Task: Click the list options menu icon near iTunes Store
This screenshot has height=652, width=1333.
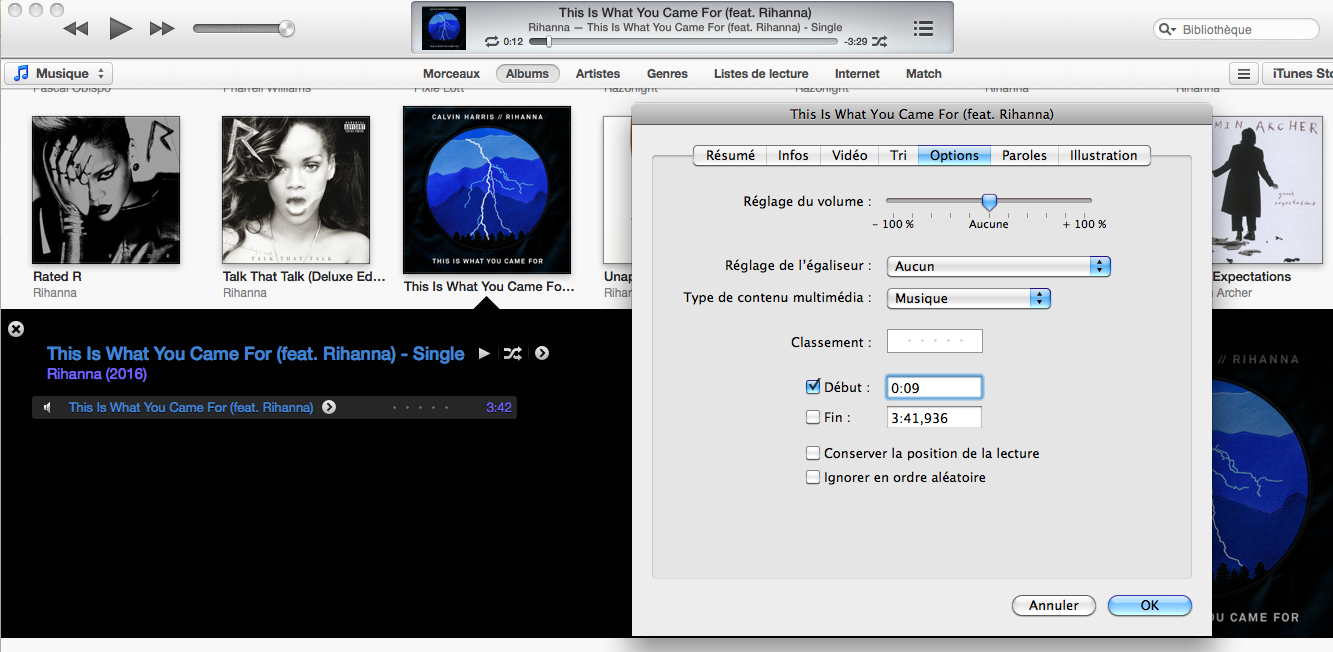Action: pyautogui.click(x=1243, y=73)
